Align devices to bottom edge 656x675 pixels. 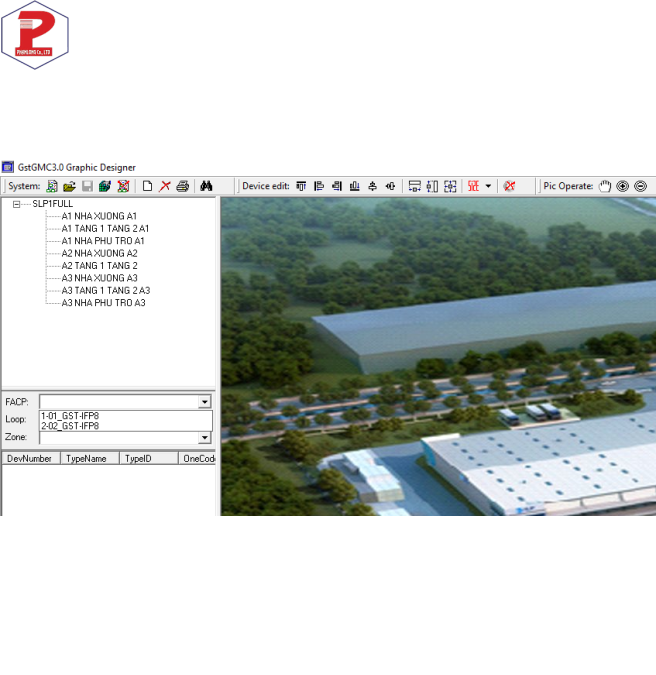click(355, 186)
